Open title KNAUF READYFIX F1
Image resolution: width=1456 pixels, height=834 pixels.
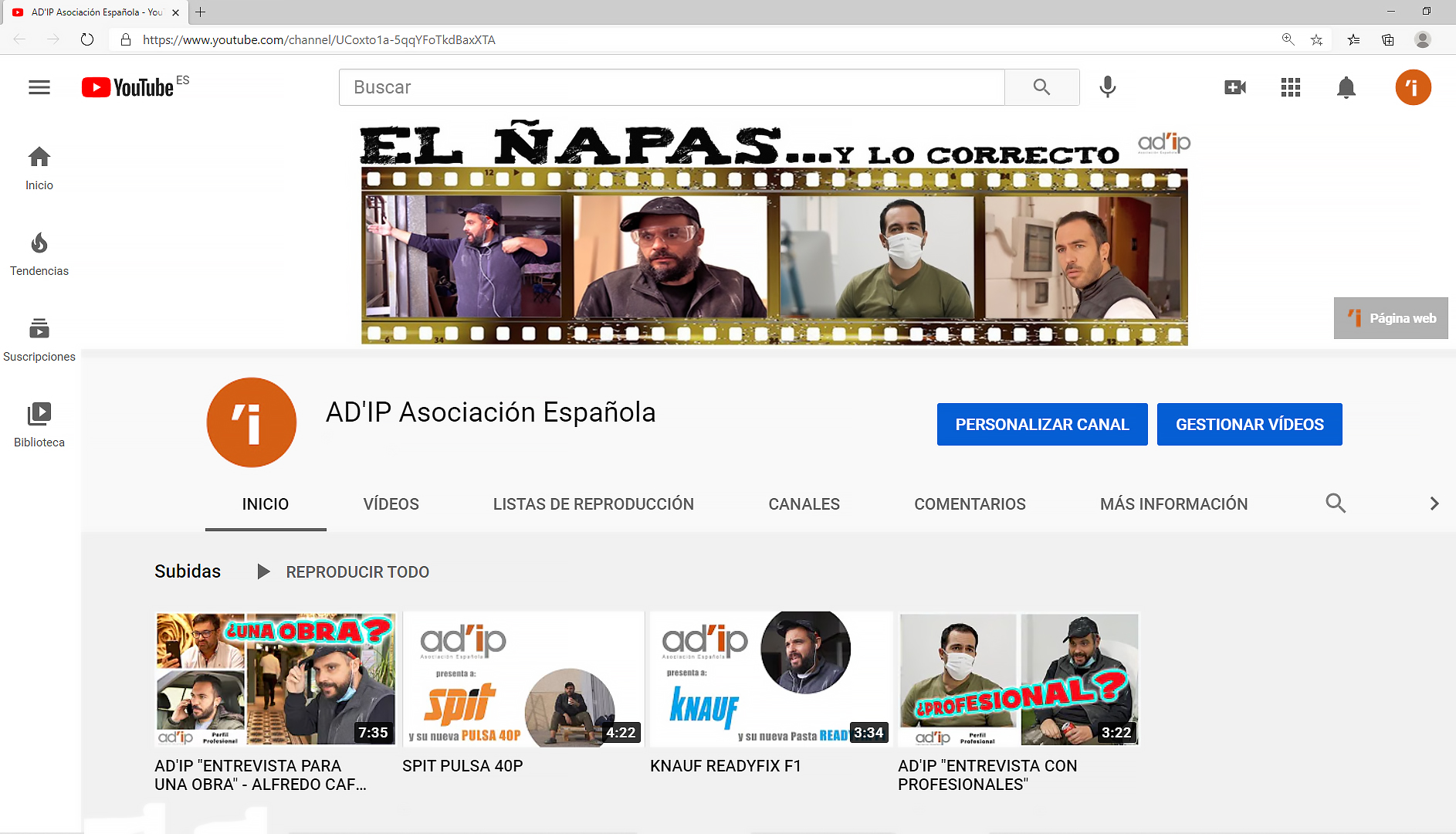(726, 766)
